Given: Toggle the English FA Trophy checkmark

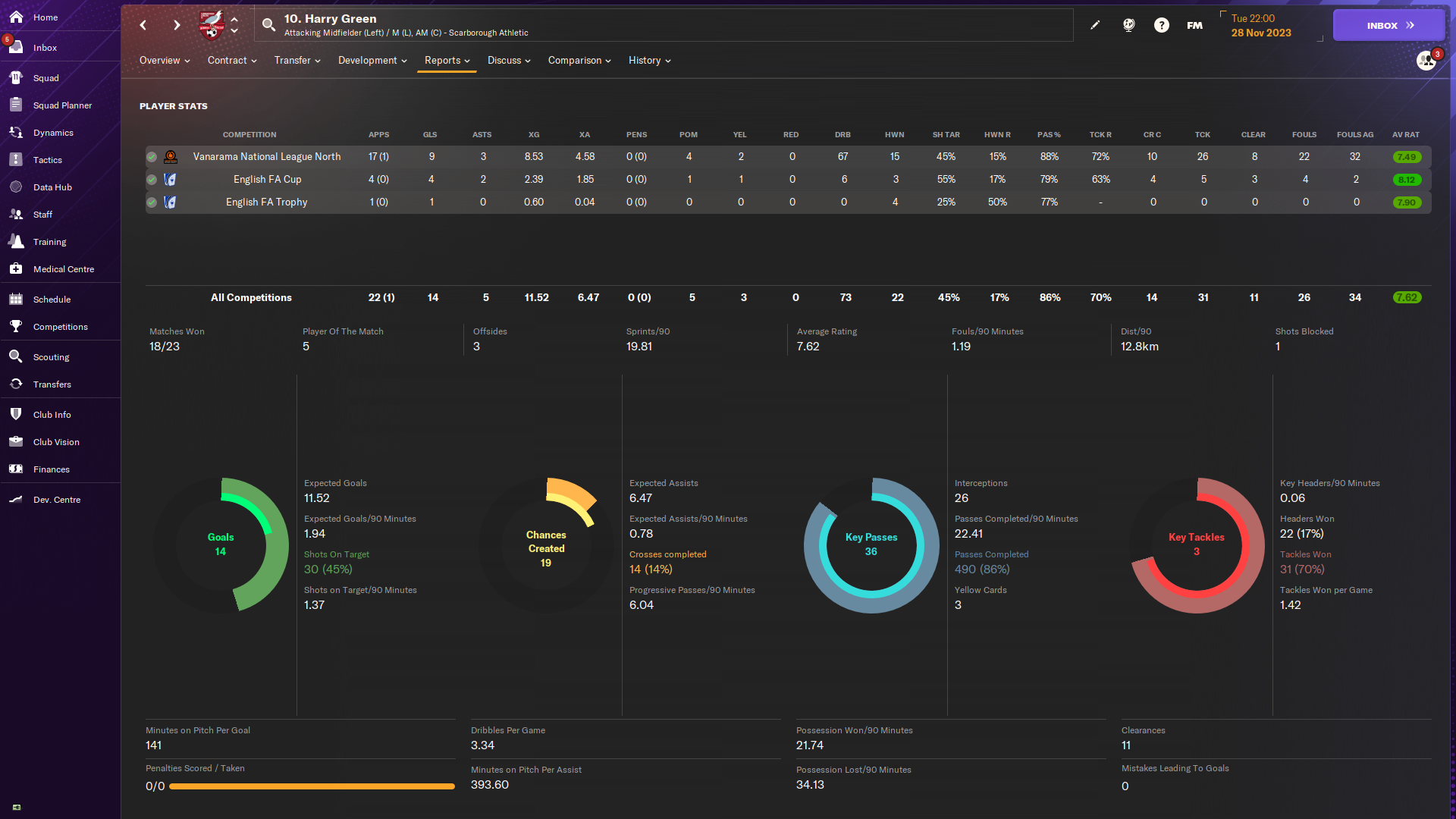Looking at the screenshot, I should coord(152,202).
